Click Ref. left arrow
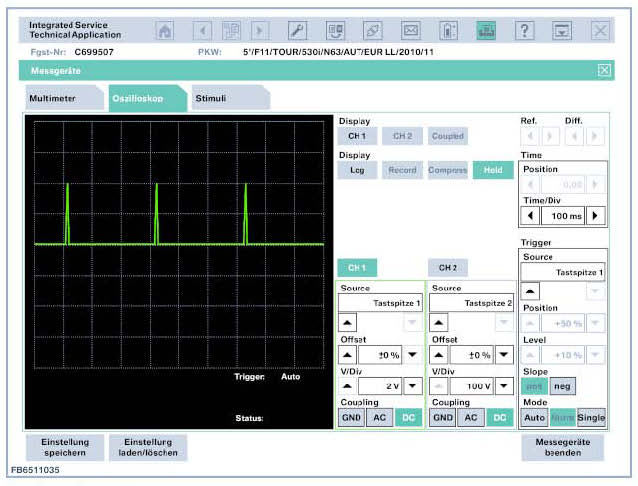Viewport: 638px width, 486px height. [x=530, y=136]
